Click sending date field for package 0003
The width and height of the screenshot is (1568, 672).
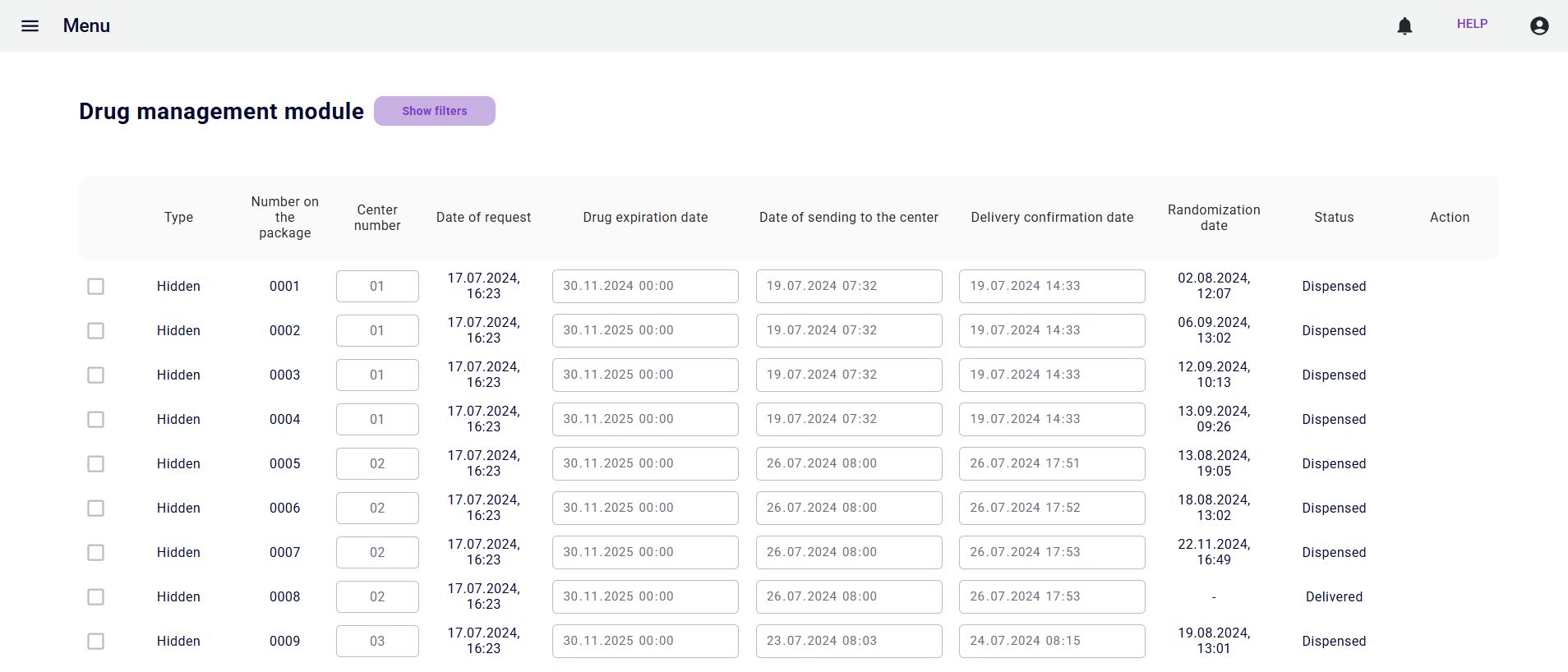[848, 375]
